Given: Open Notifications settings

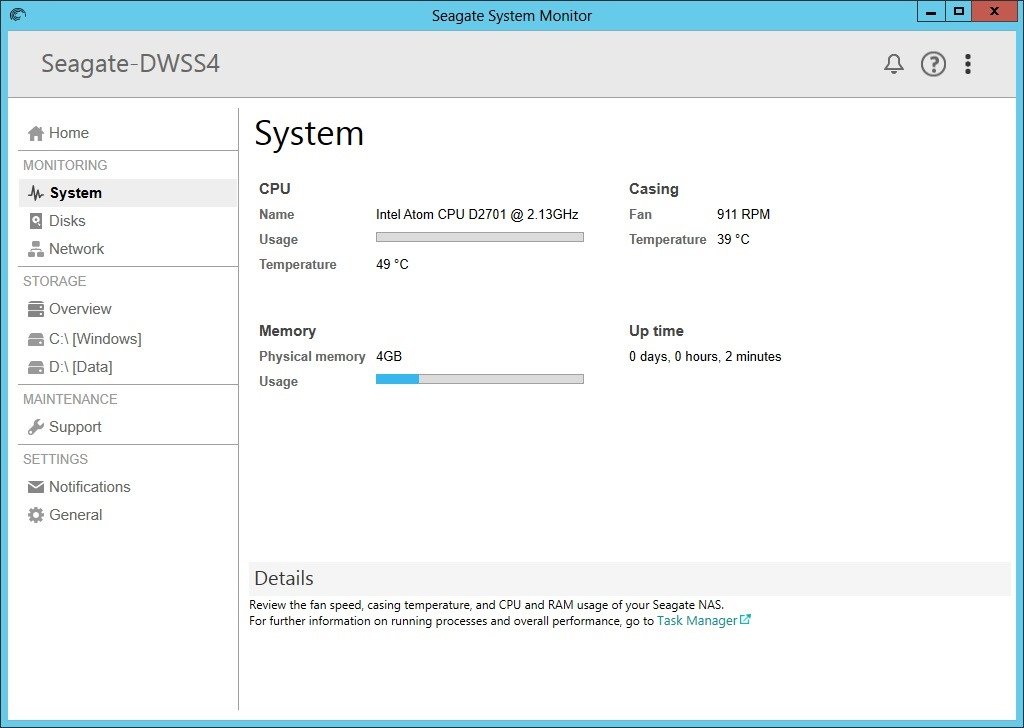Looking at the screenshot, I should [89, 487].
